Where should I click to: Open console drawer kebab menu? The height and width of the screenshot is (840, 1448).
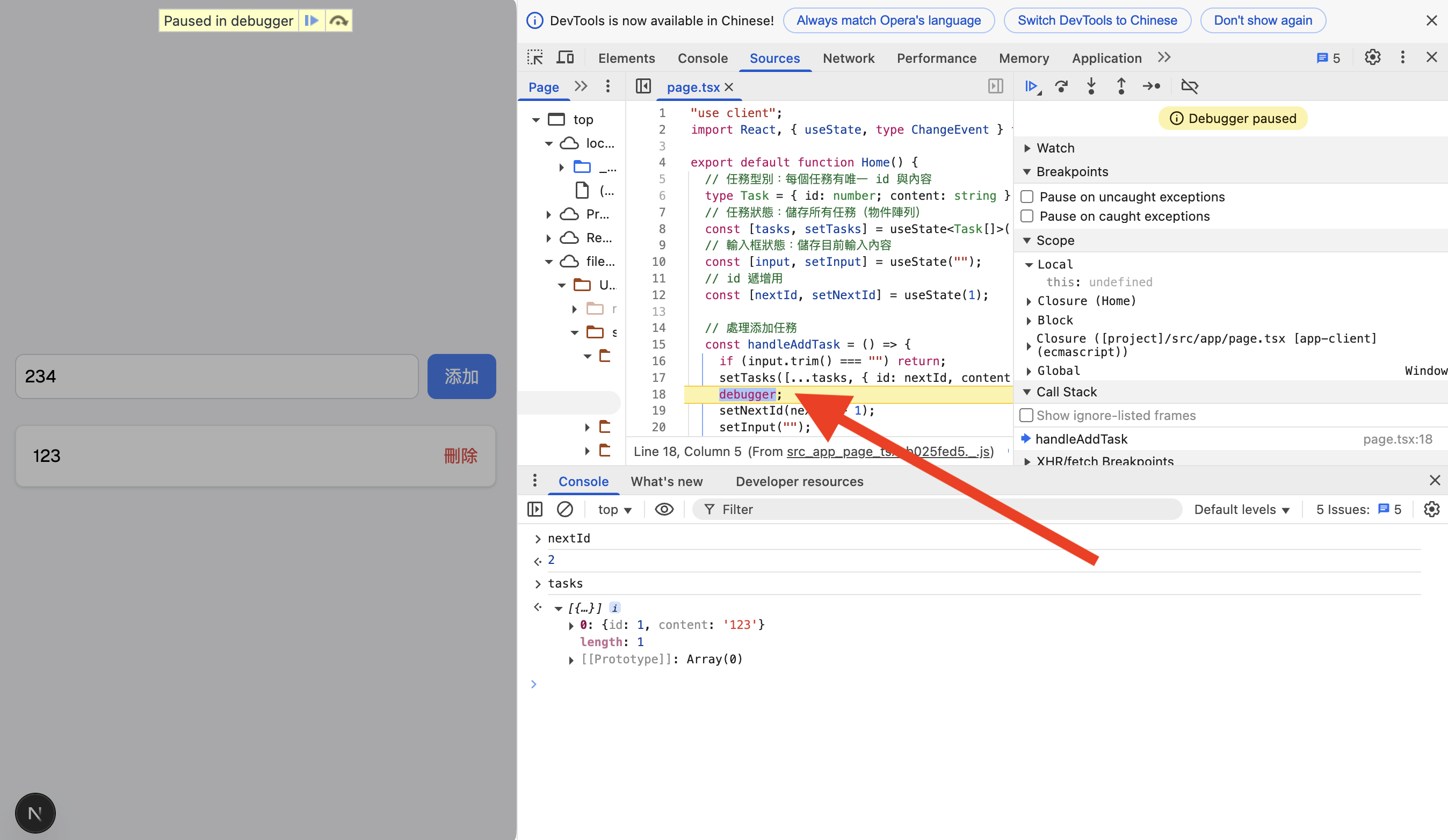(535, 480)
